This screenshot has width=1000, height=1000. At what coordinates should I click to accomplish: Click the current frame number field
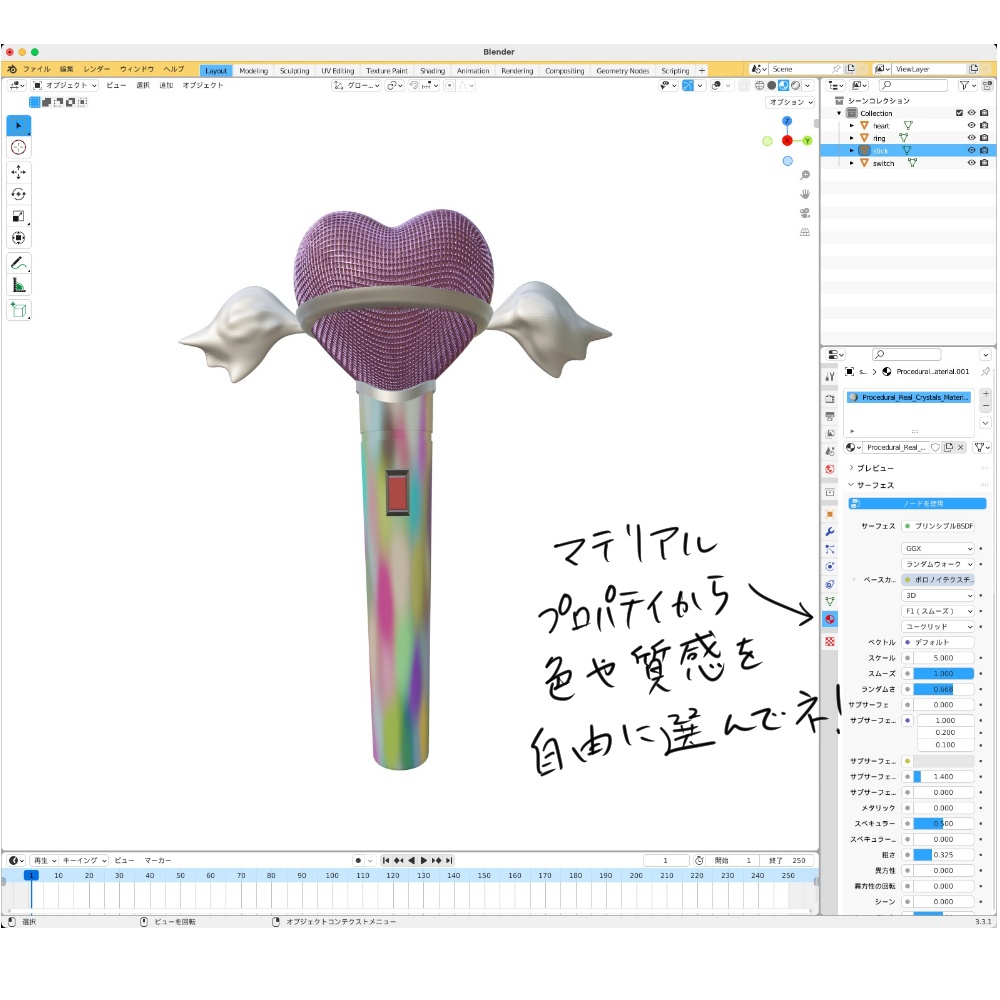pyautogui.click(x=665, y=860)
